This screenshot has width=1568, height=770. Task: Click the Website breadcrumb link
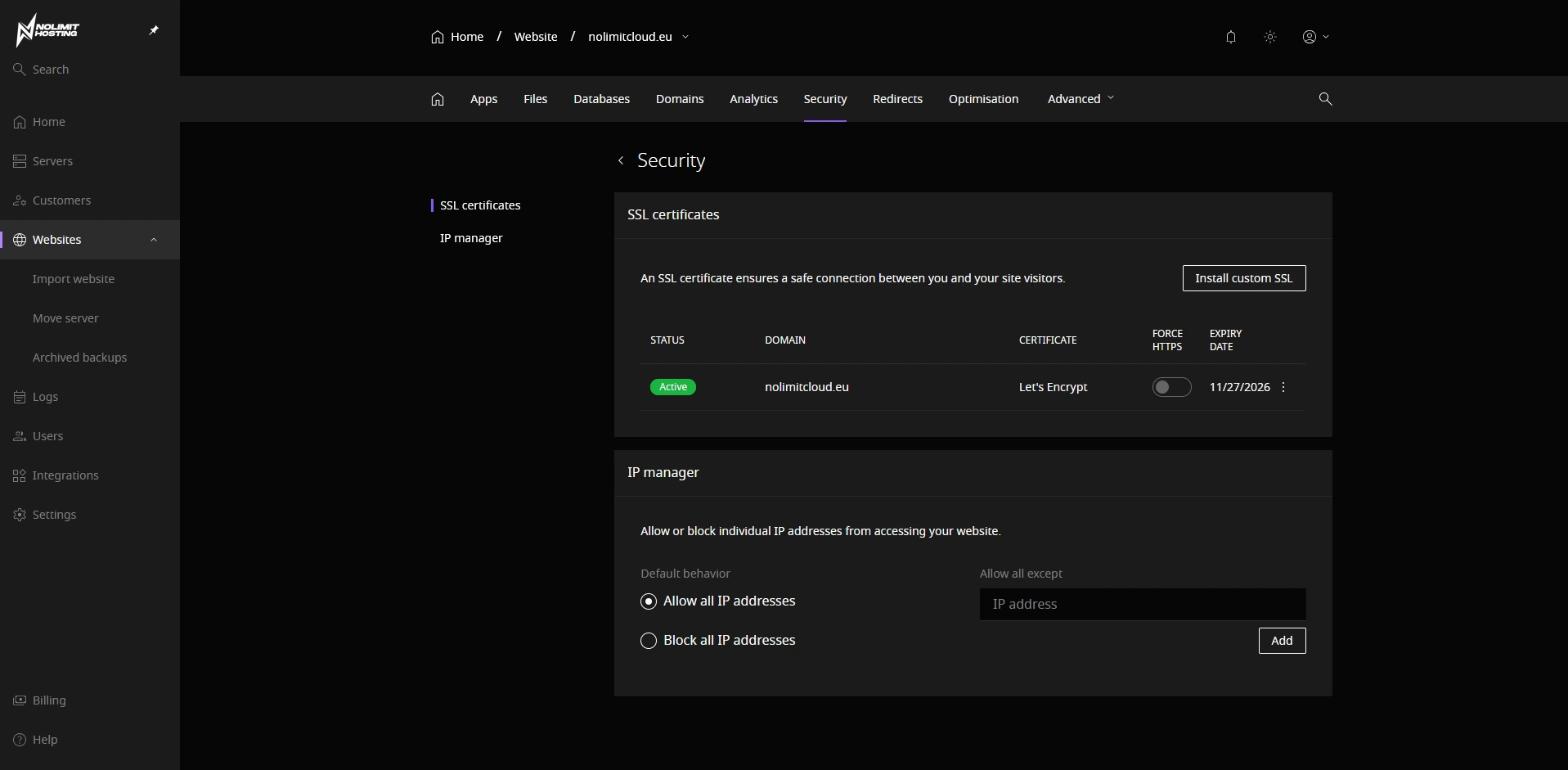[536, 37]
